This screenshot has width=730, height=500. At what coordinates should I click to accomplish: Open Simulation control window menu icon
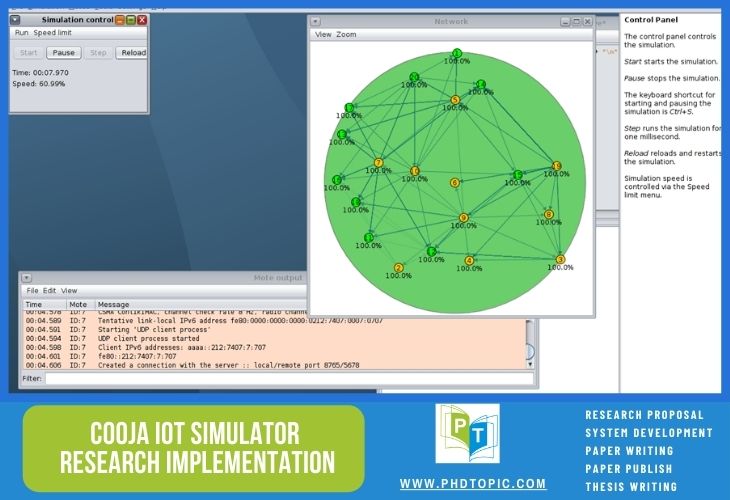tap(15, 20)
